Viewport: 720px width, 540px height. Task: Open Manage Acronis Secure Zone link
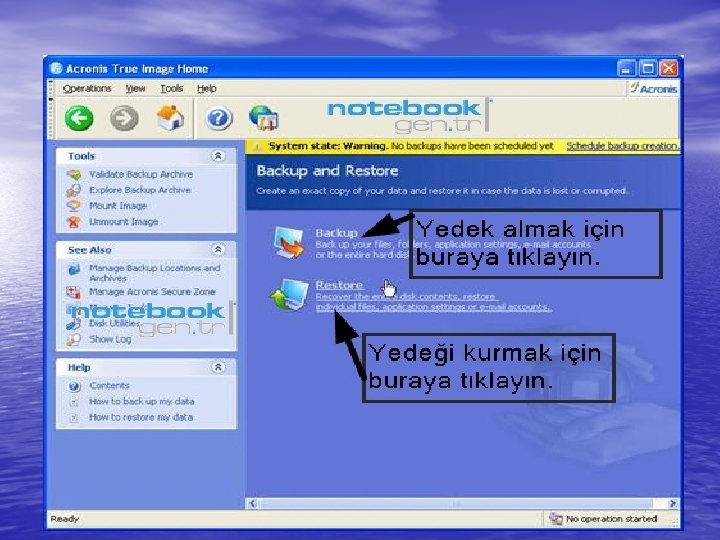click(x=152, y=292)
